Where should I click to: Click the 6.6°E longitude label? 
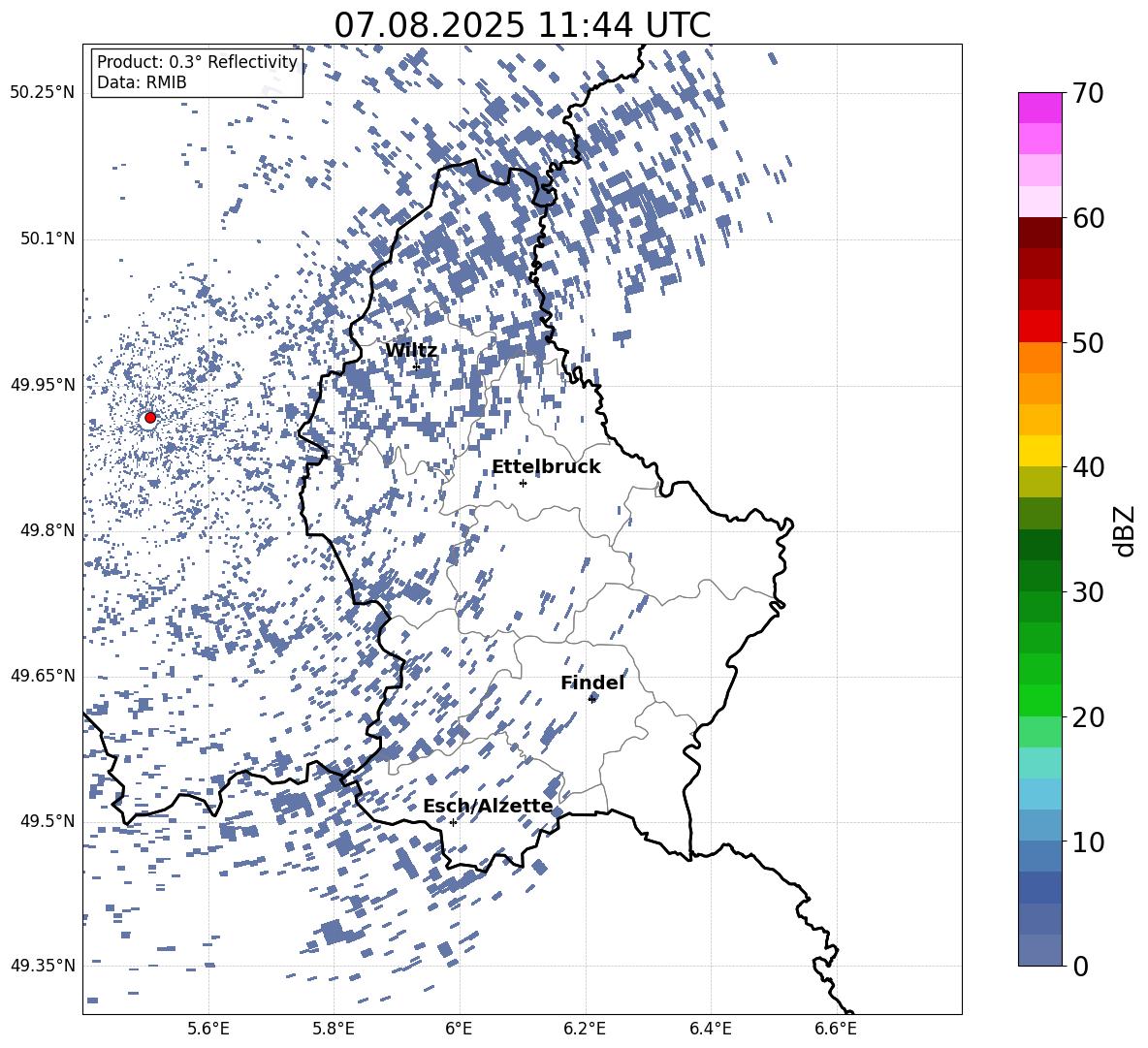[836, 1029]
